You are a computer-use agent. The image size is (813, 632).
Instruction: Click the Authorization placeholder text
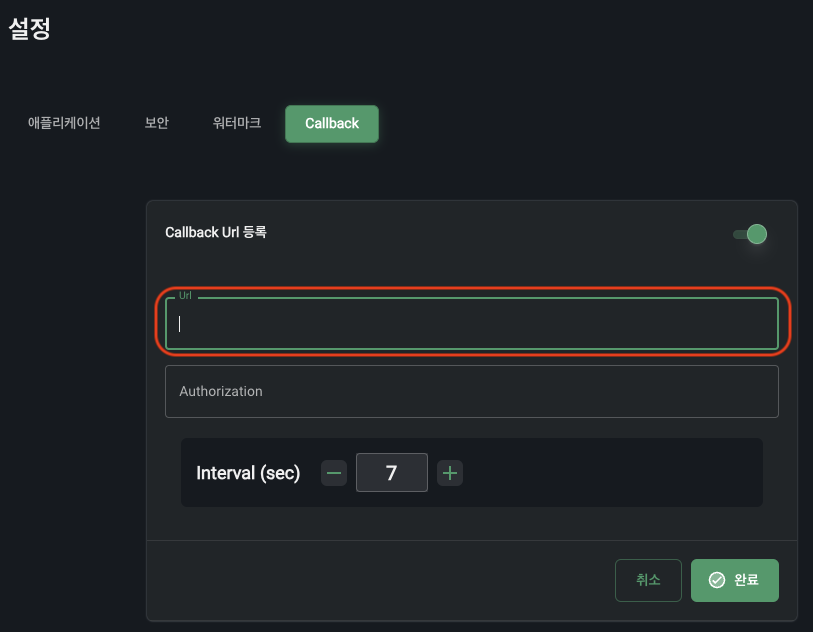point(221,391)
